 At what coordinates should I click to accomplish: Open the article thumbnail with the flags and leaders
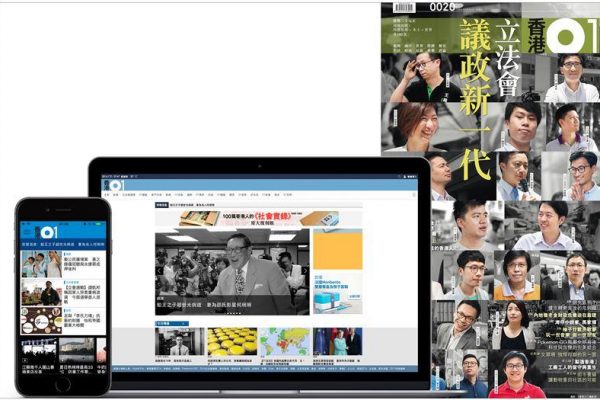point(337,341)
